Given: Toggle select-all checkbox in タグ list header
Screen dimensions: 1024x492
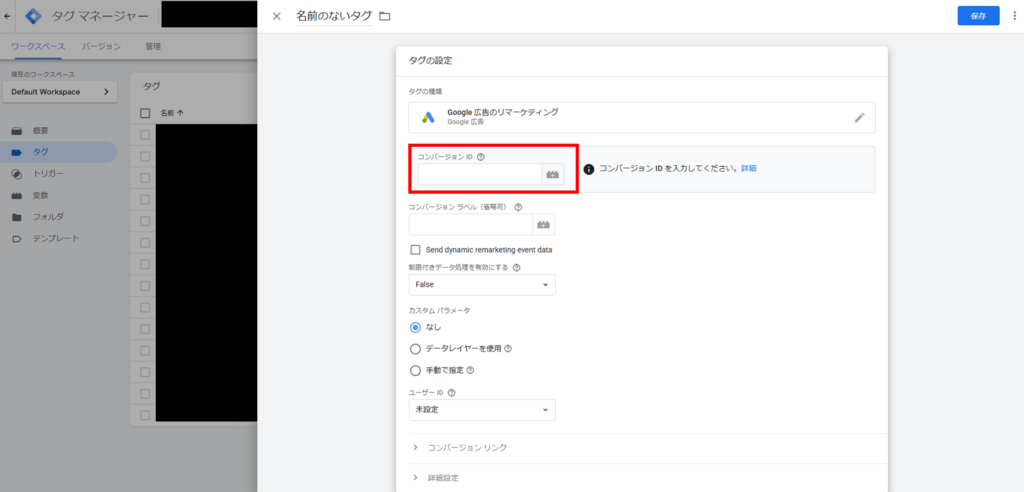Looking at the screenshot, I should click(x=145, y=113).
